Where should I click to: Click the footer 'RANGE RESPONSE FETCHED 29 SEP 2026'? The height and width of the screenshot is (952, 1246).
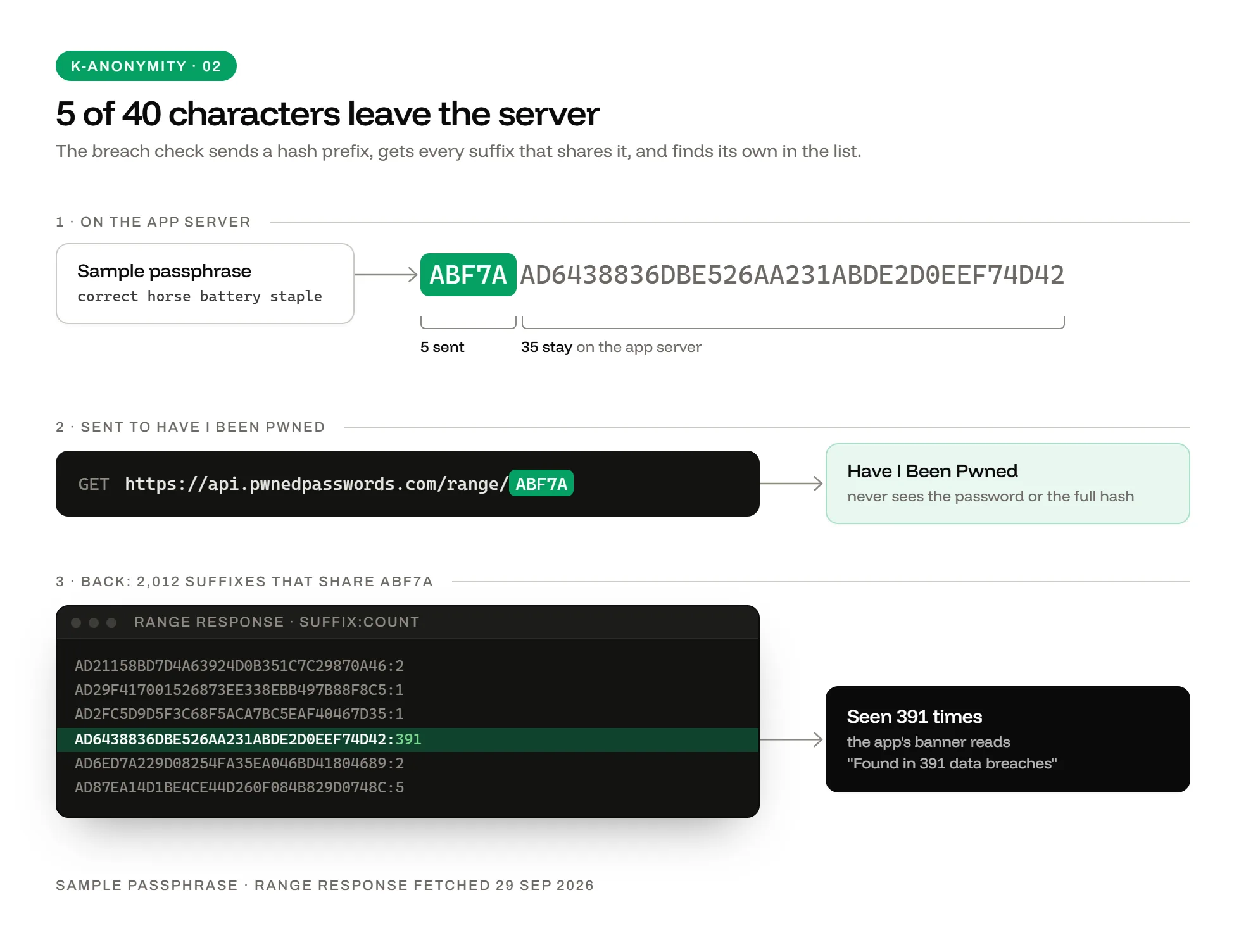click(x=424, y=886)
